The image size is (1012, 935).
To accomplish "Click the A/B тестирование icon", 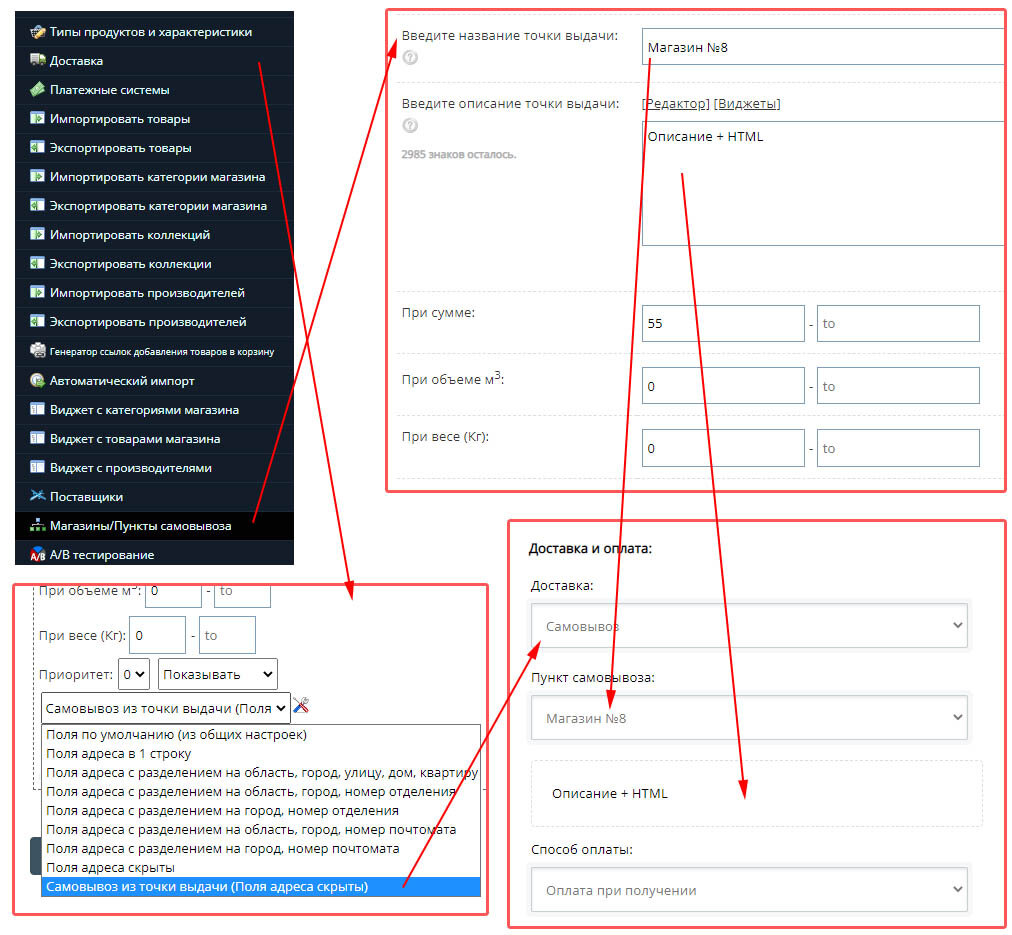I will 37,554.
